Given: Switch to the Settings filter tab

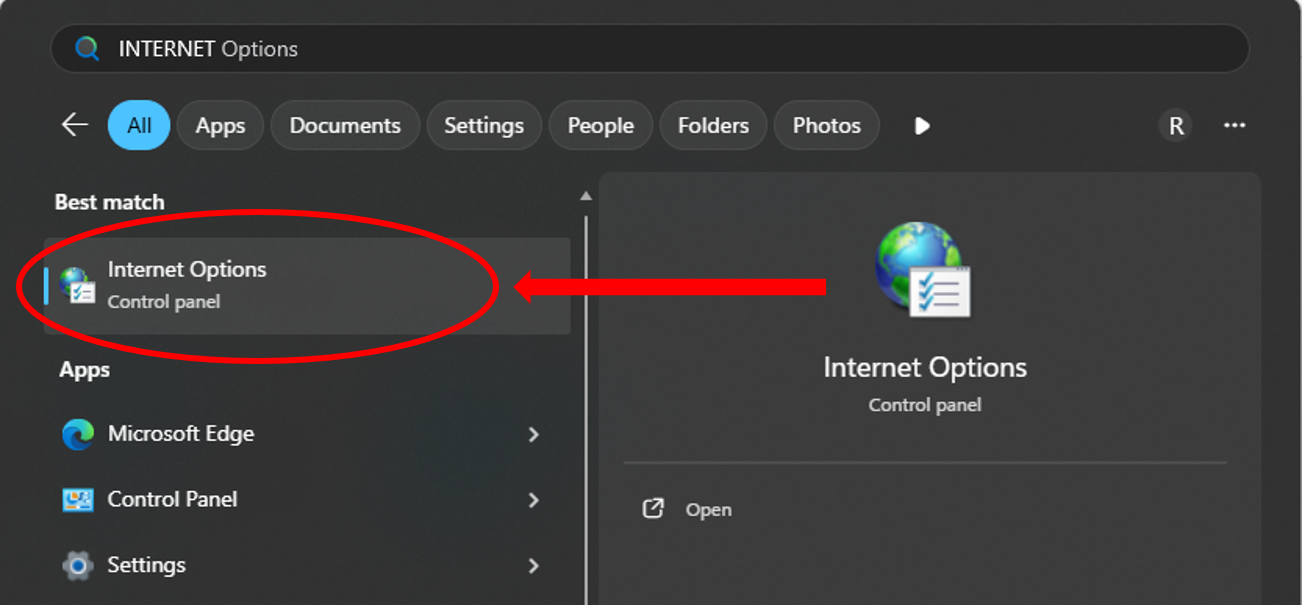Looking at the screenshot, I should 484,125.
